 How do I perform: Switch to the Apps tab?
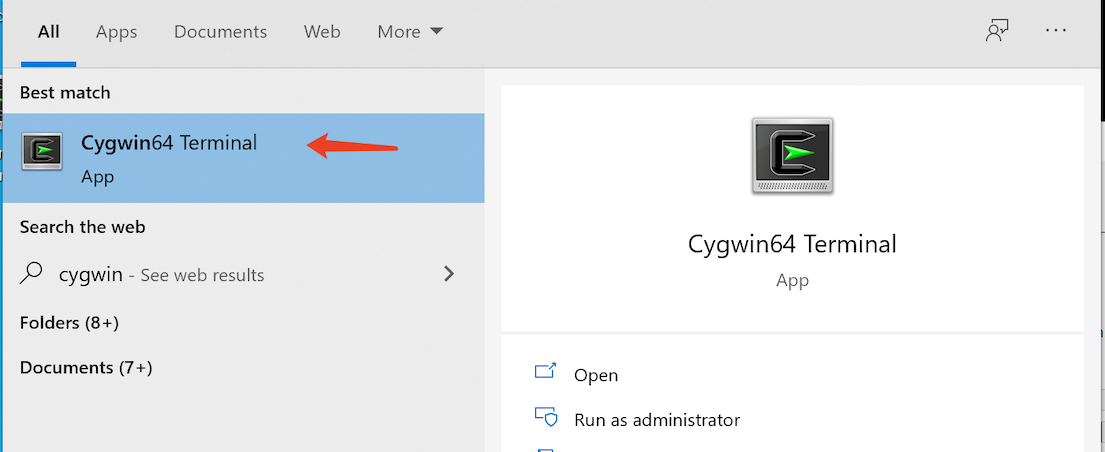click(116, 32)
